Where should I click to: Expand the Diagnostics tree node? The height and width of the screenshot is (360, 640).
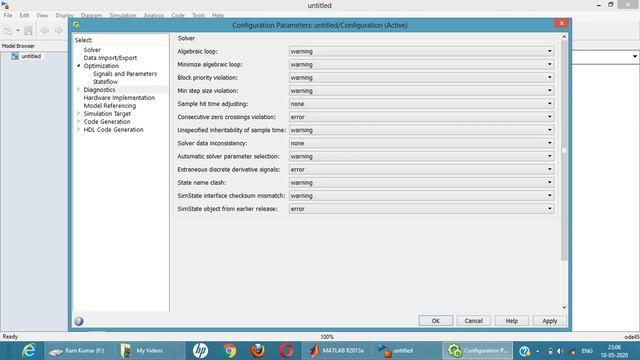coord(78,89)
